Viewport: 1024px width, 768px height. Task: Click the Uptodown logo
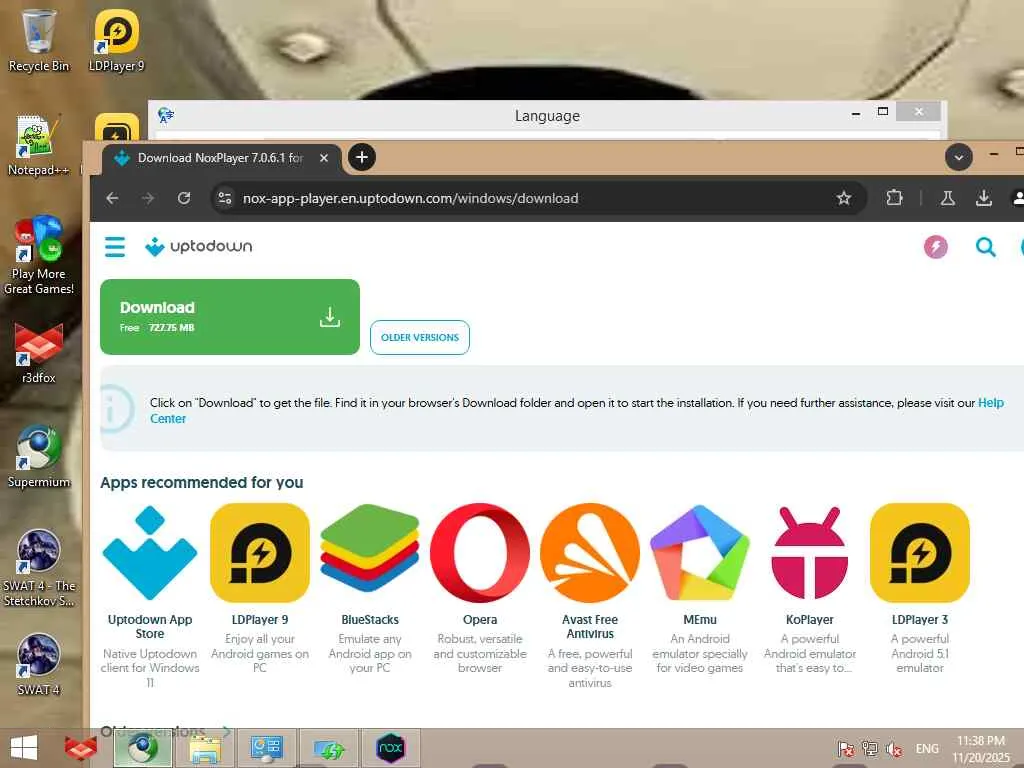coord(199,247)
